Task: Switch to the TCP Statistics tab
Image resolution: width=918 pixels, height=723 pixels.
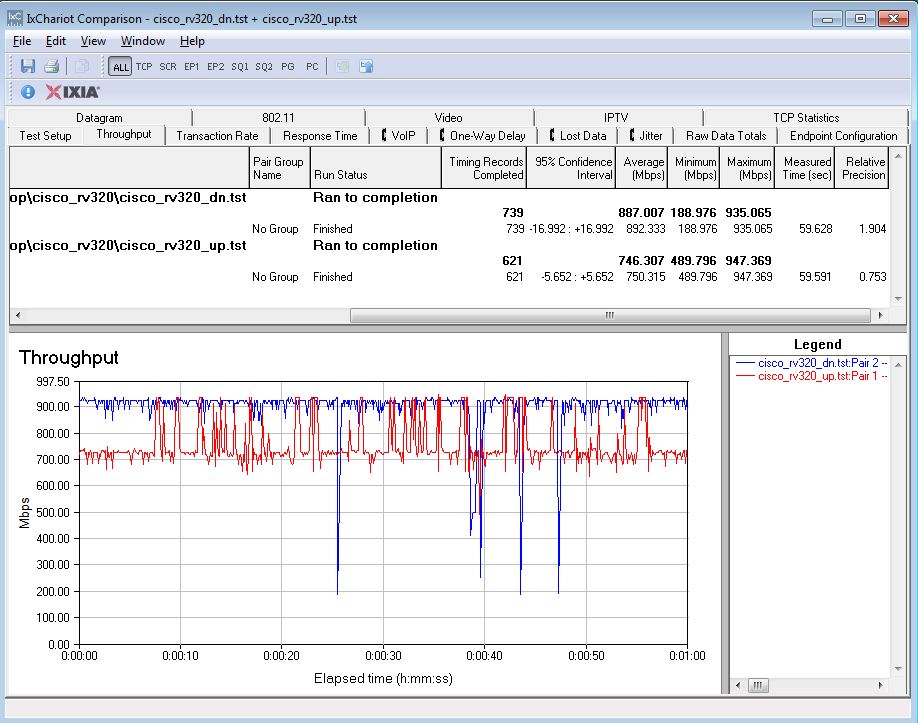Action: click(806, 118)
